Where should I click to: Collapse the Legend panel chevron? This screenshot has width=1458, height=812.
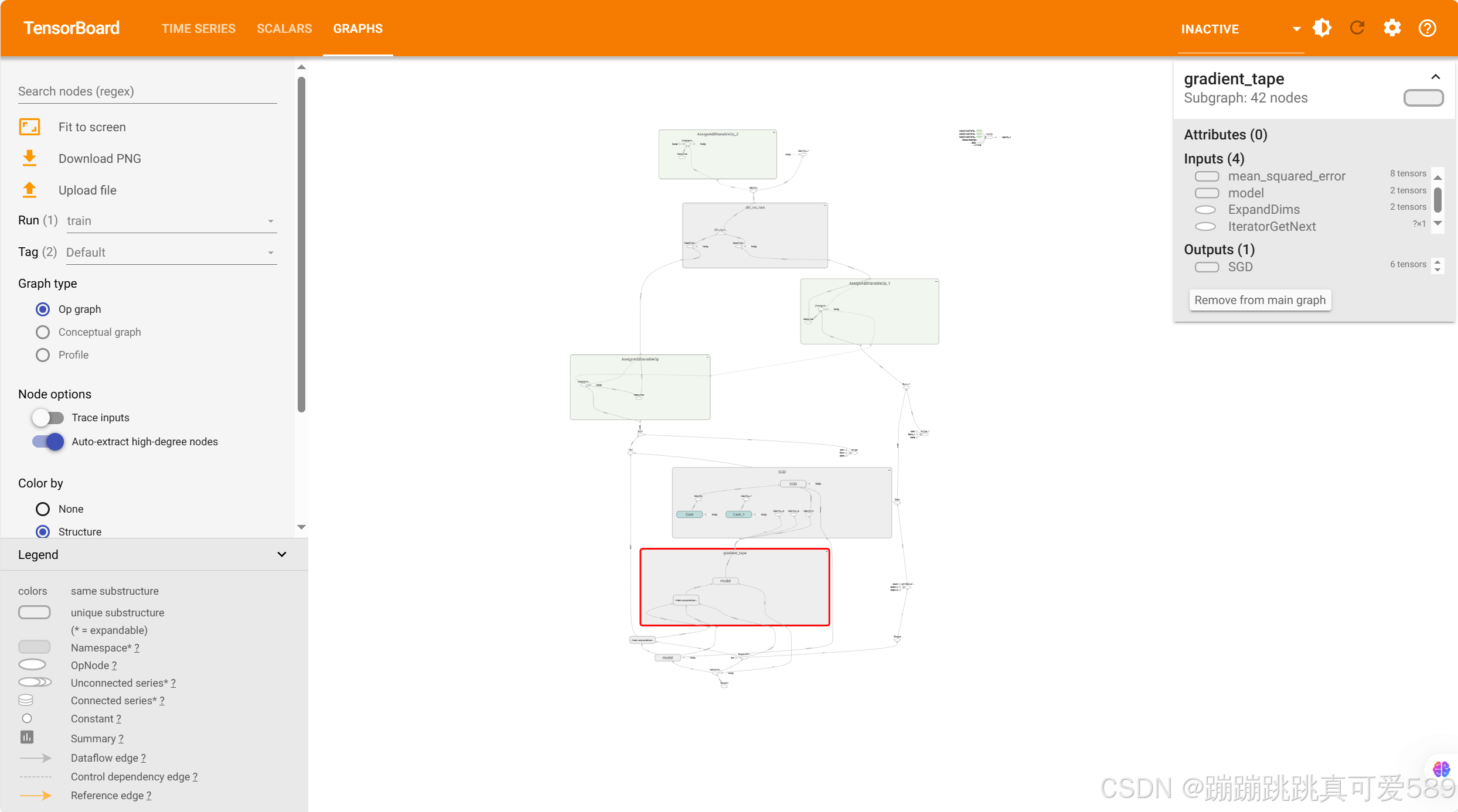pos(282,554)
